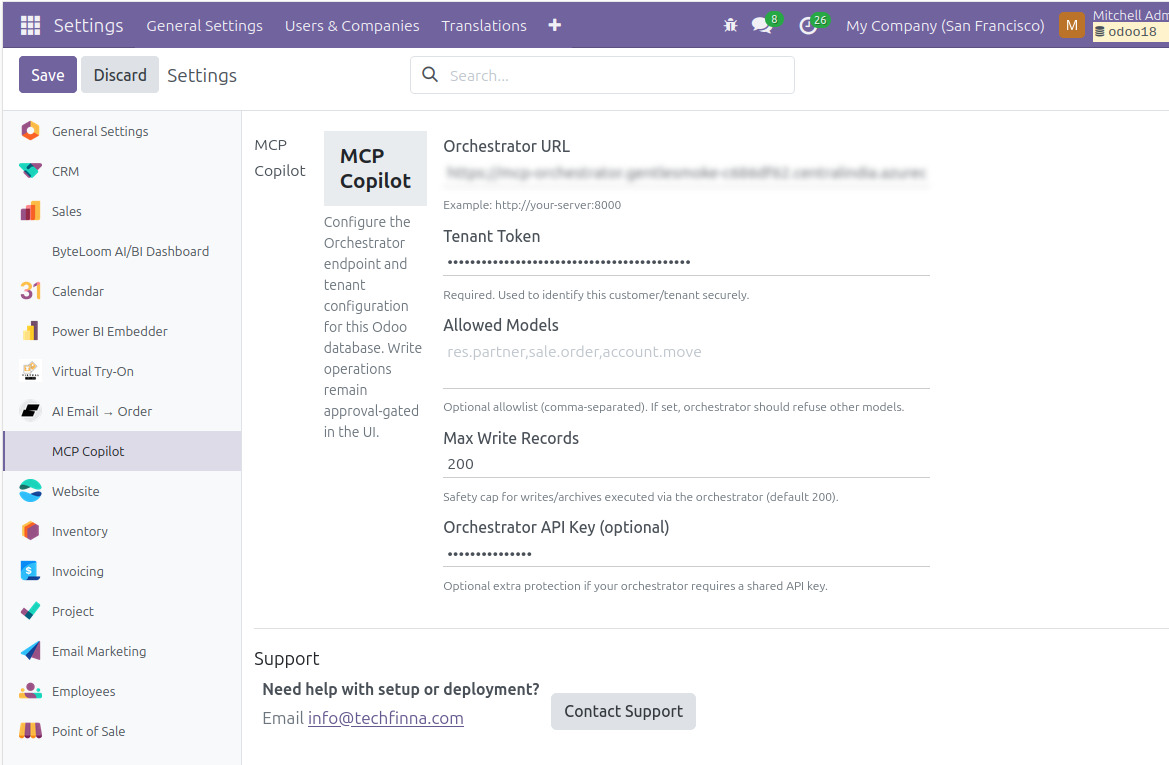Focus the settings search box
The width and height of the screenshot is (1169, 765).
(615, 75)
